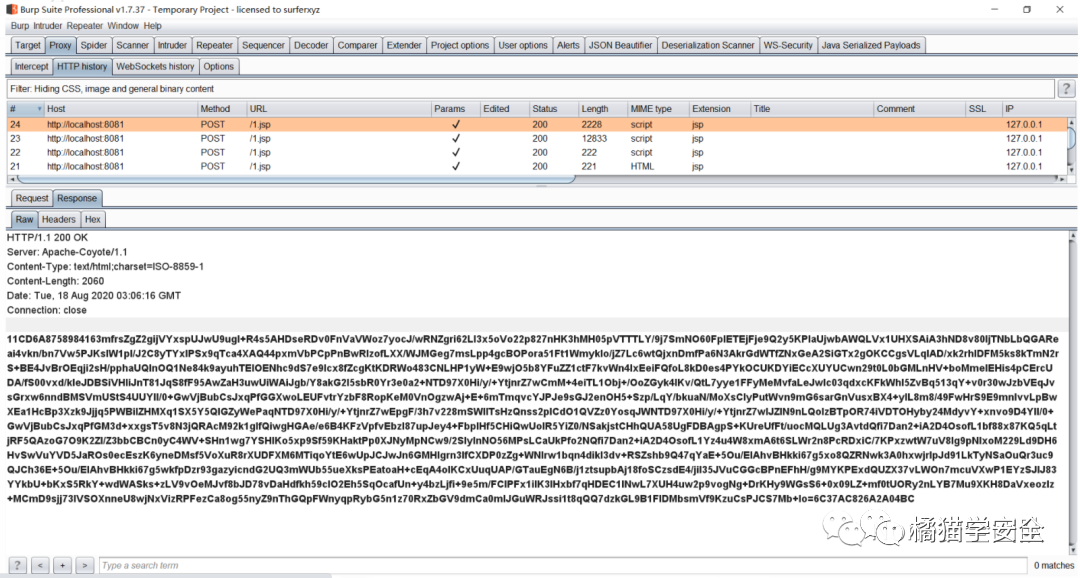
Task: Switch to the Repeater tab
Action: click(214, 45)
